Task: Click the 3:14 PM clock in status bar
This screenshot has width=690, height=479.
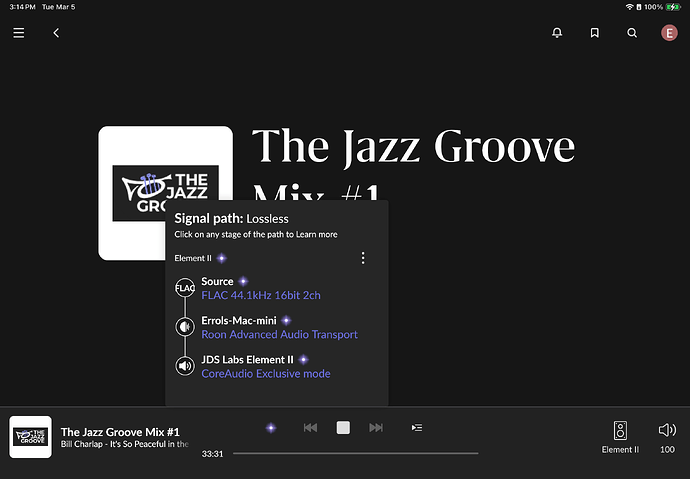Action: (22, 7)
